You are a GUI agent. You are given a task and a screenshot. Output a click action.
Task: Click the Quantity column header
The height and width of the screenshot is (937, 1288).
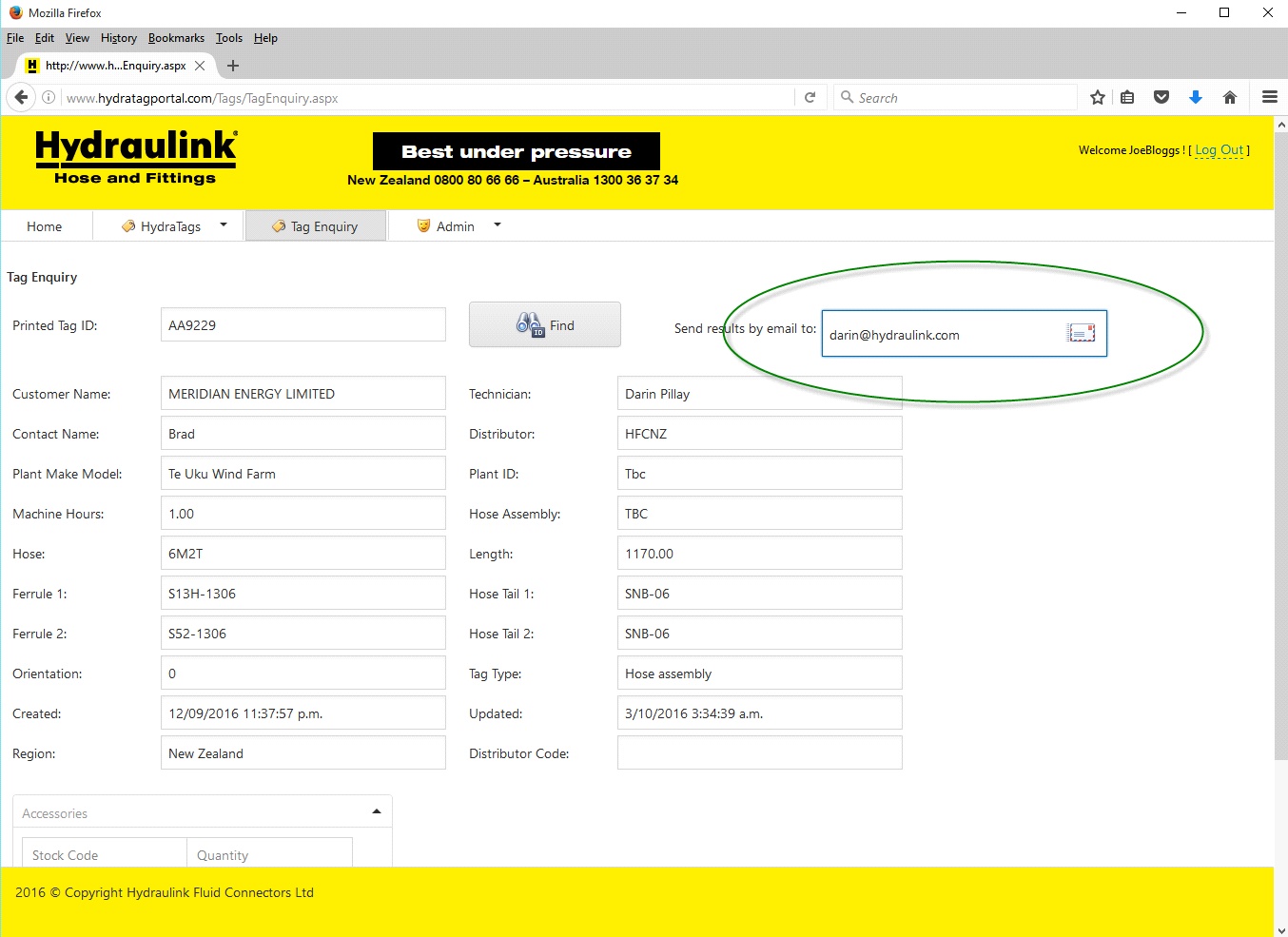pos(270,853)
